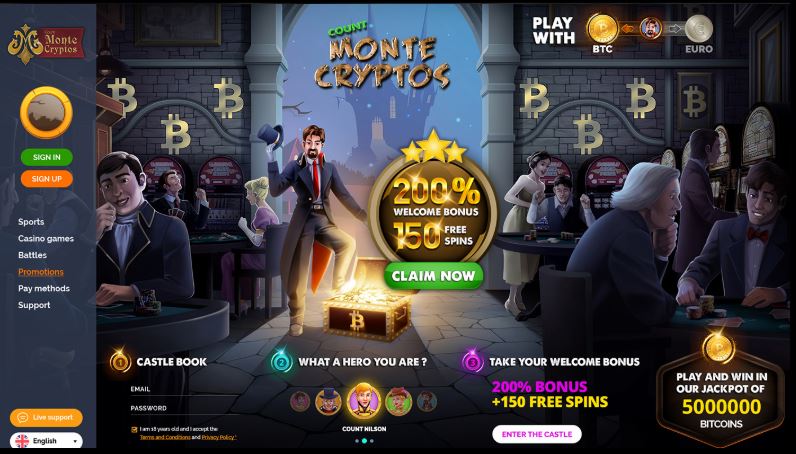Click the orange Sign Up button

(x=47, y=179)
